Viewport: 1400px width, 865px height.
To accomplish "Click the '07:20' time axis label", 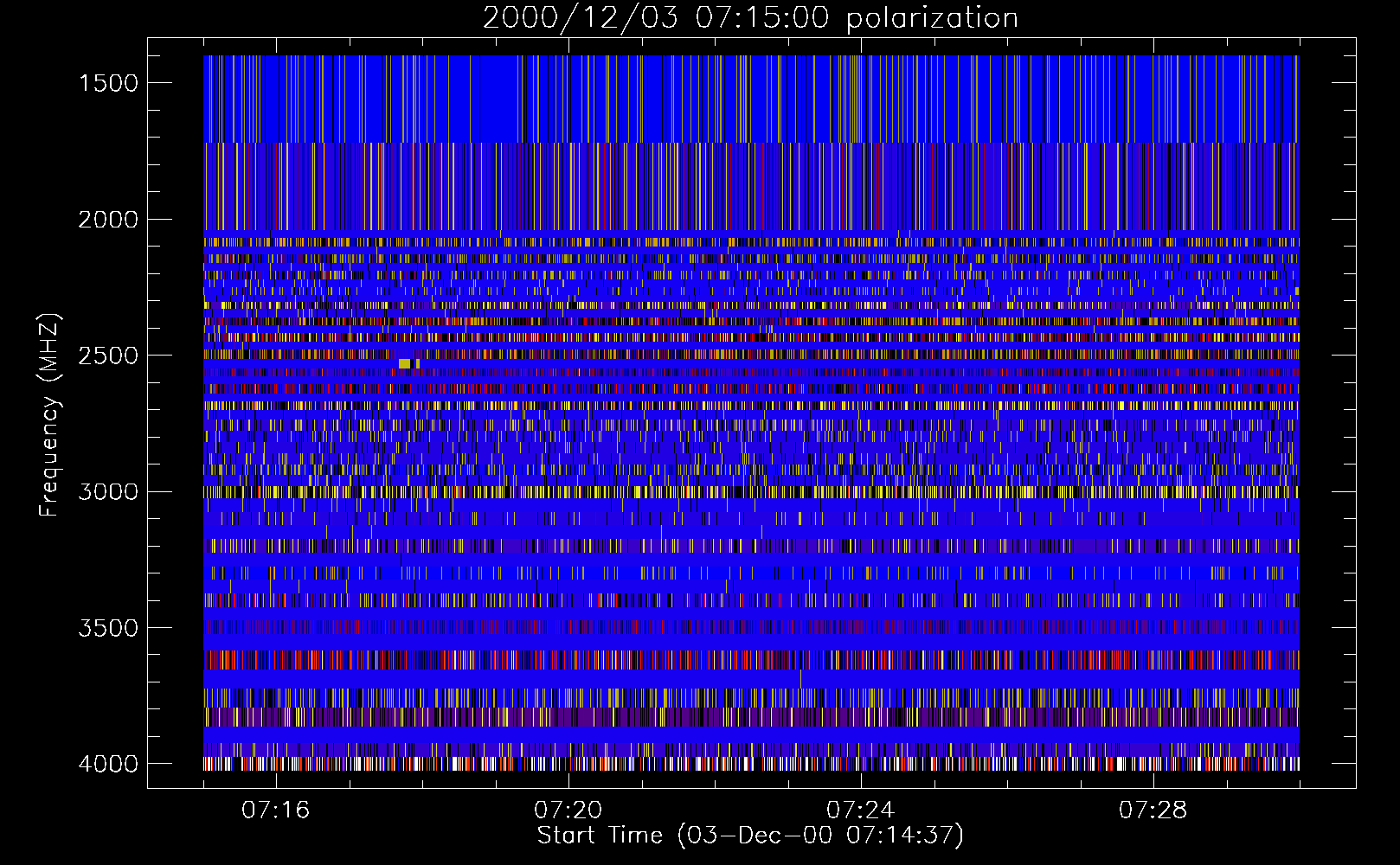I will (568, 811).
